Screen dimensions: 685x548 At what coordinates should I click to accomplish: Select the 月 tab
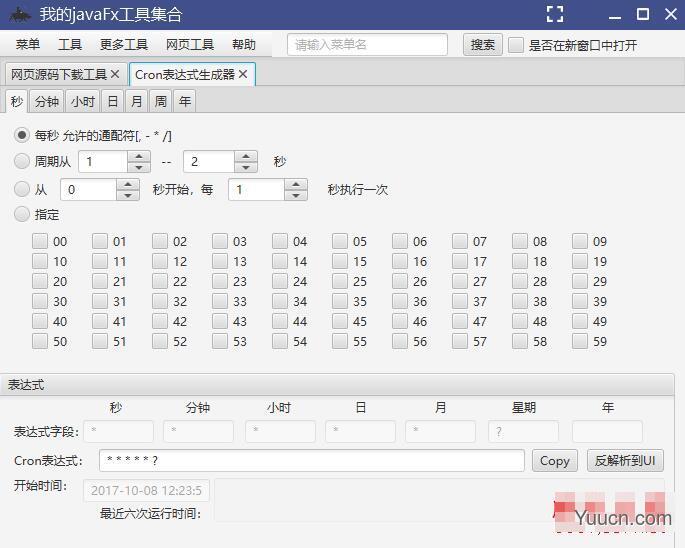(x=137, y=101)
